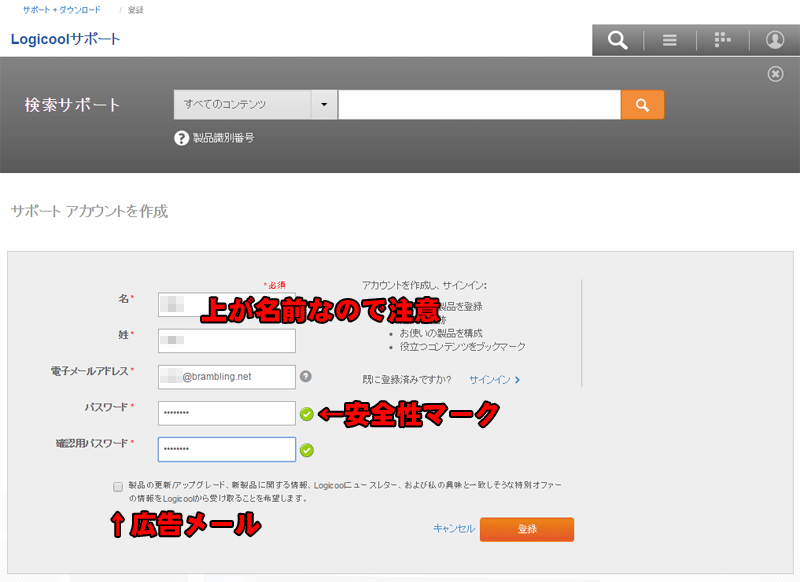This screenshot has width=800, height=582.
Task: Enable the Logicool newsletter checkbox
Action: (118, 486)
